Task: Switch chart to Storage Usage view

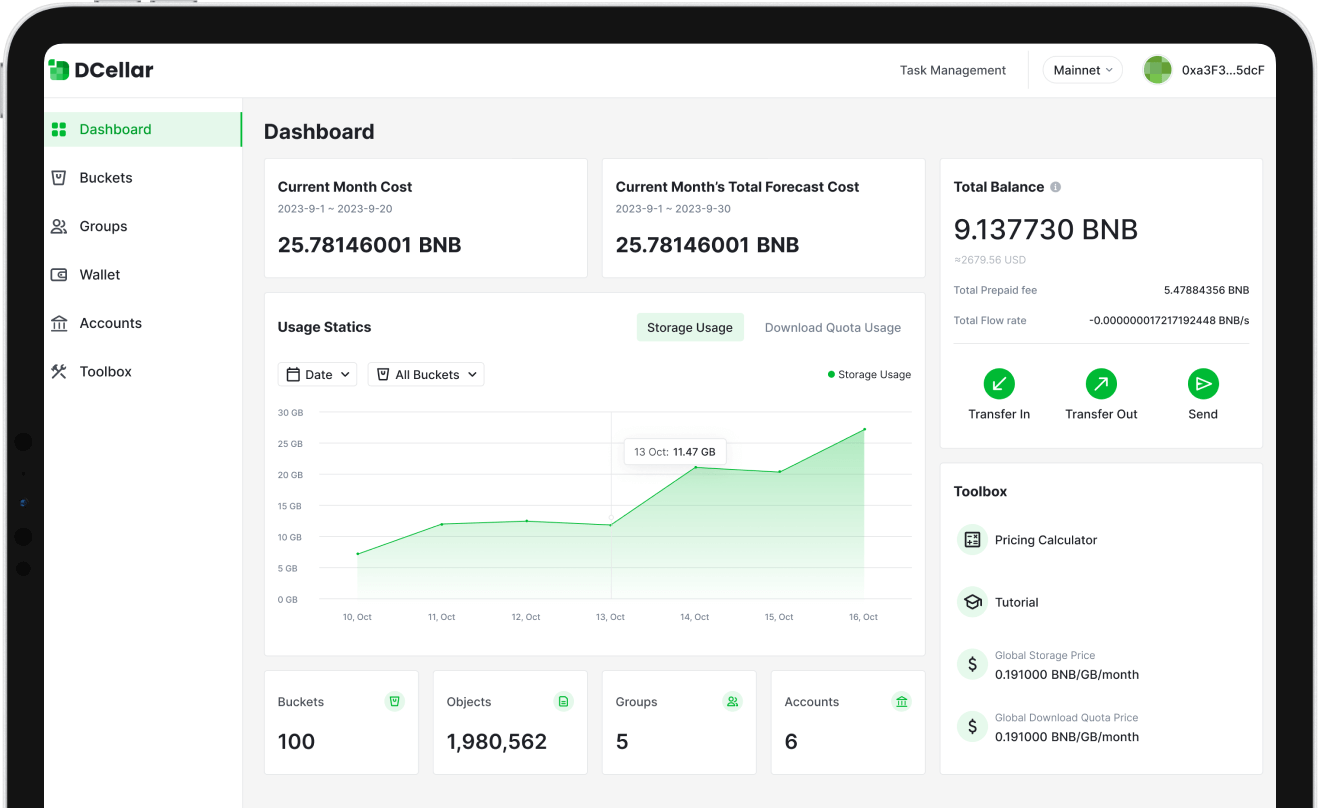Action: click(690, 328)
